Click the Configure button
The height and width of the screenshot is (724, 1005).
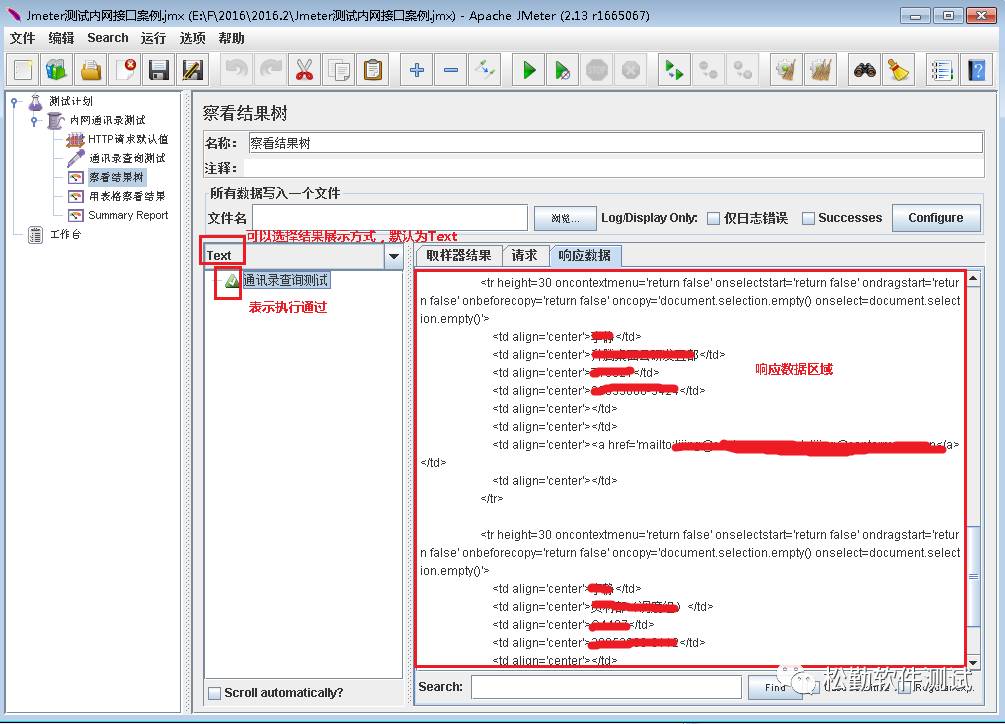(x=936, y=218)
